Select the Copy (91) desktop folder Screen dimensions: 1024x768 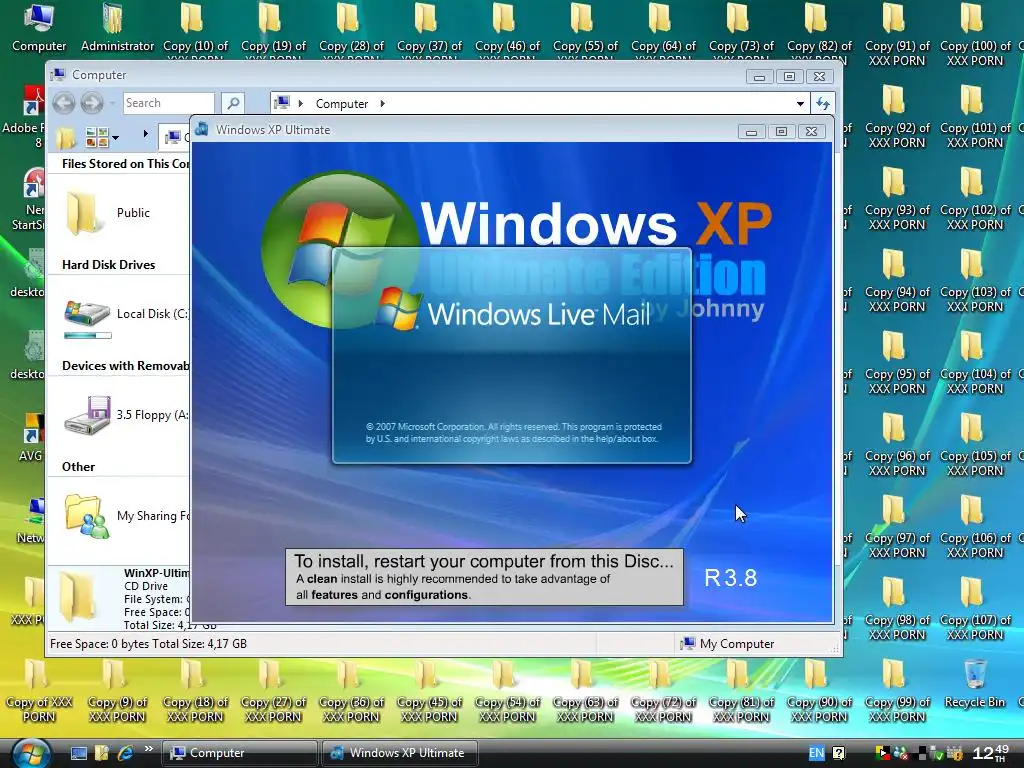click(897, 35)
